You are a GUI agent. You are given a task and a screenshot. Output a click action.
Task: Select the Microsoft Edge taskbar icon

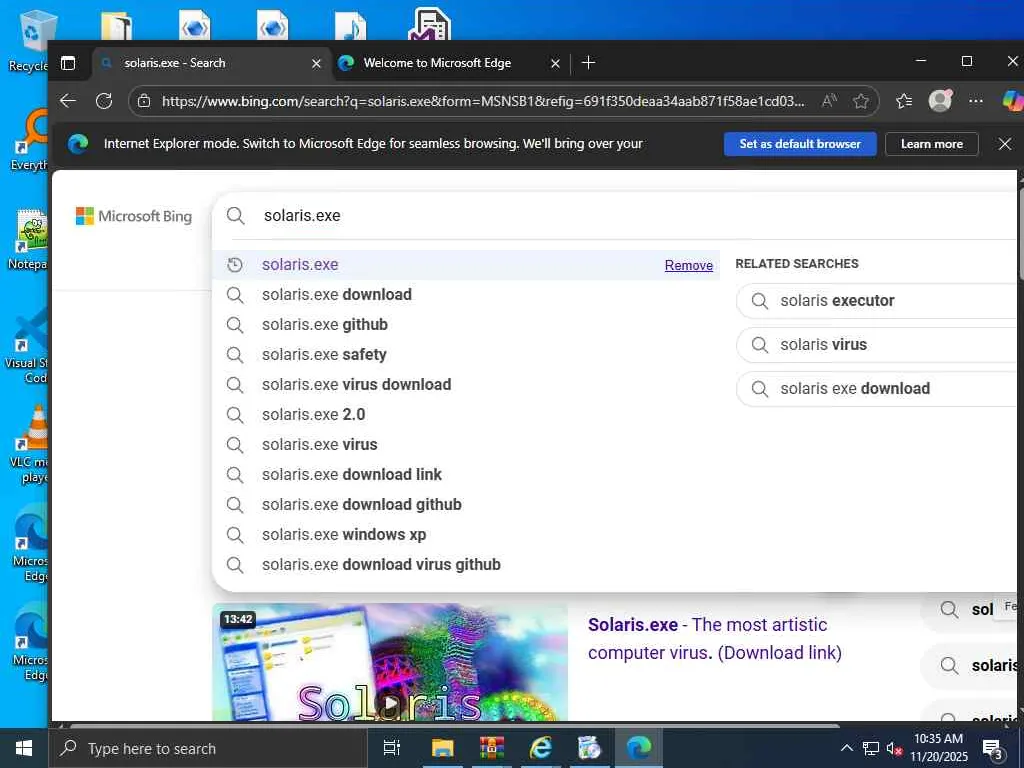click(x=639, y=748)
